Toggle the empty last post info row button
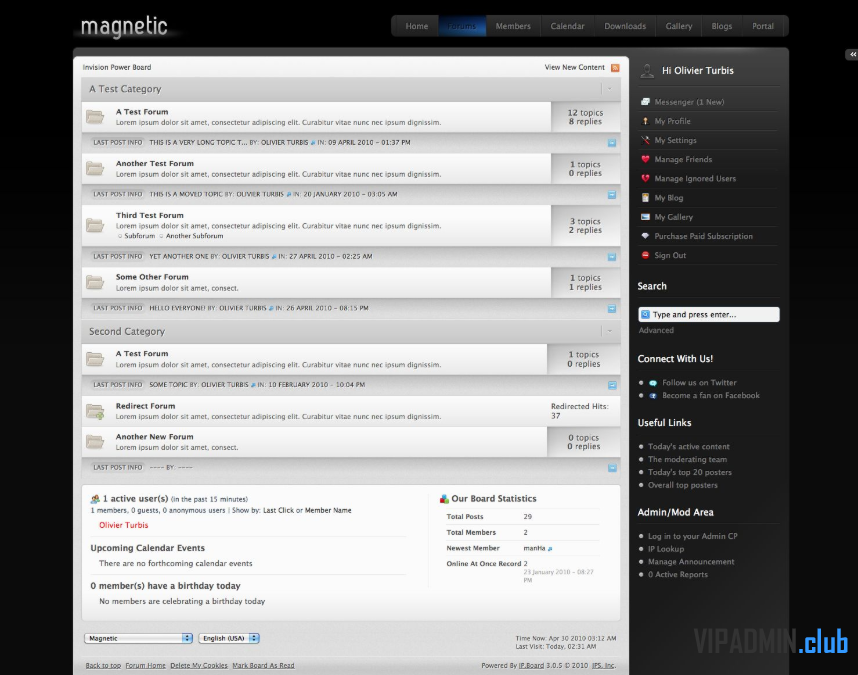 click(612, 468)
